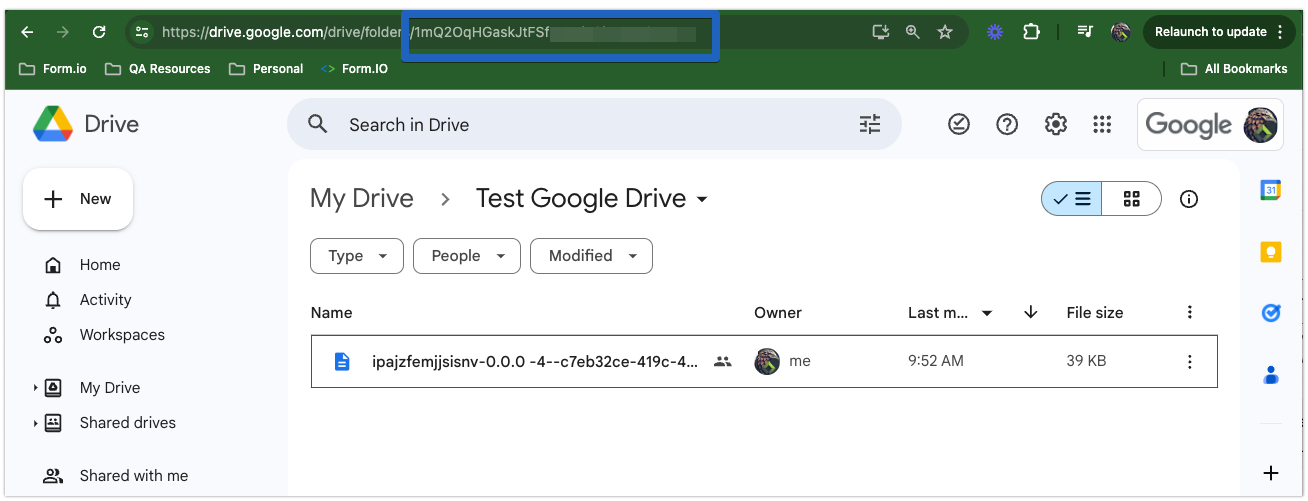The image size is (1308, 501).
Task: Reverse sort direction arrow
Action: [x=1031, y=313]
